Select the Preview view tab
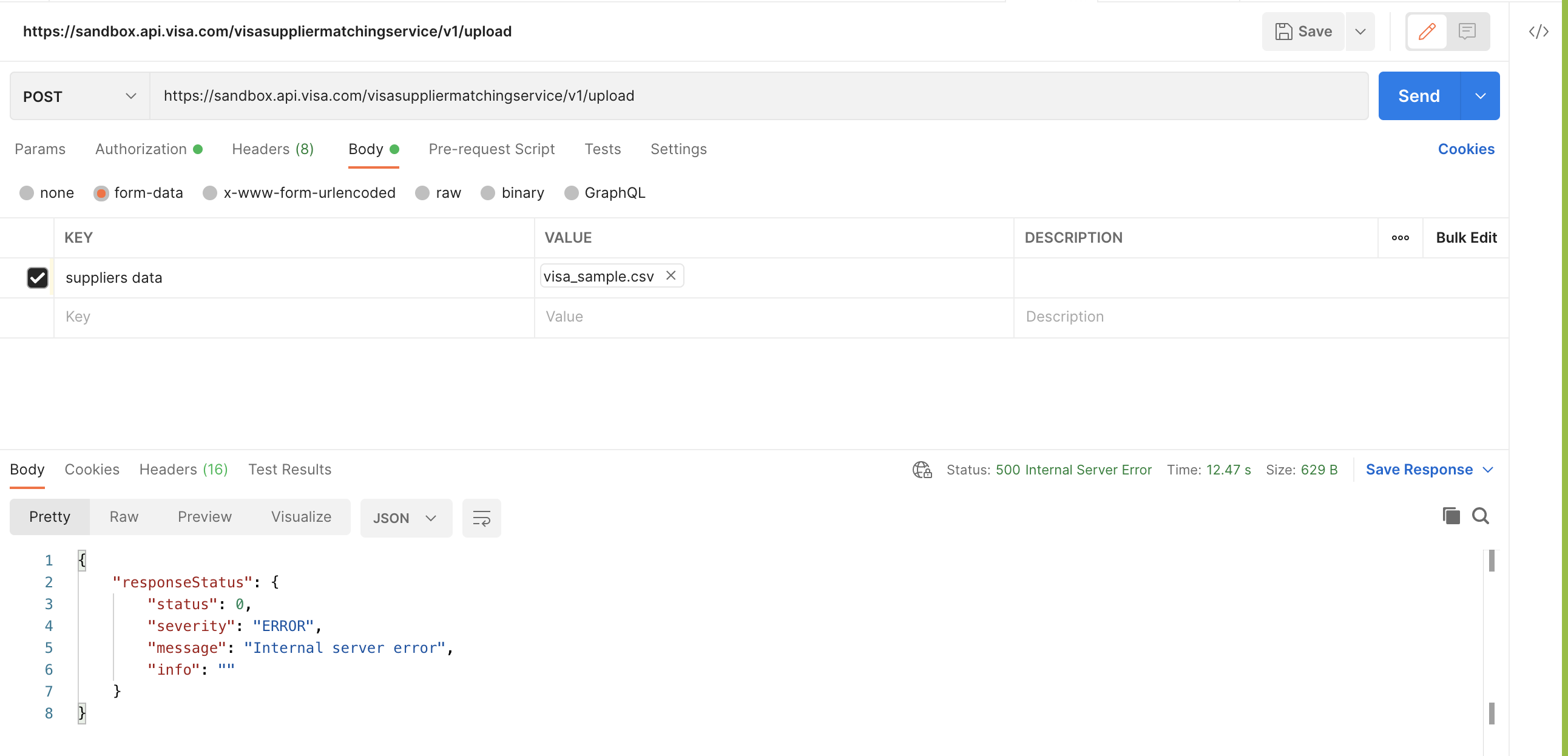Viewport: 1568px width, 756px height. (204, 518)
